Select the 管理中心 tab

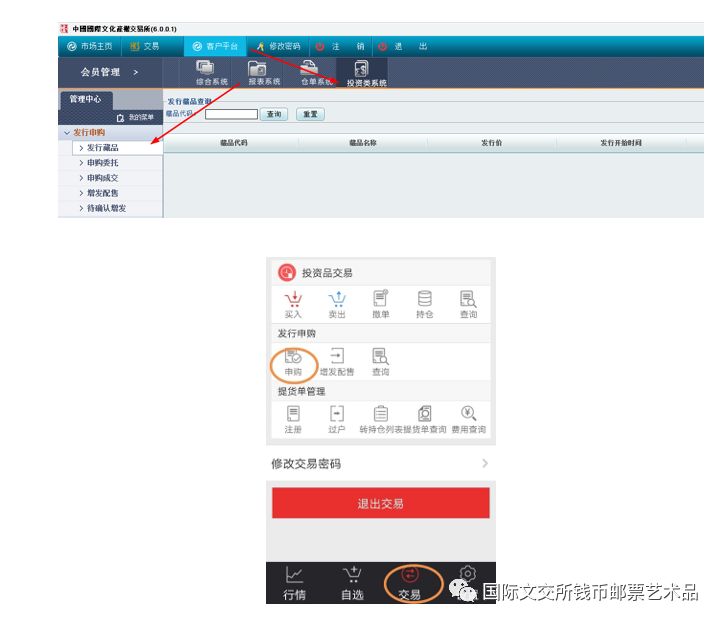coord(86,99)
